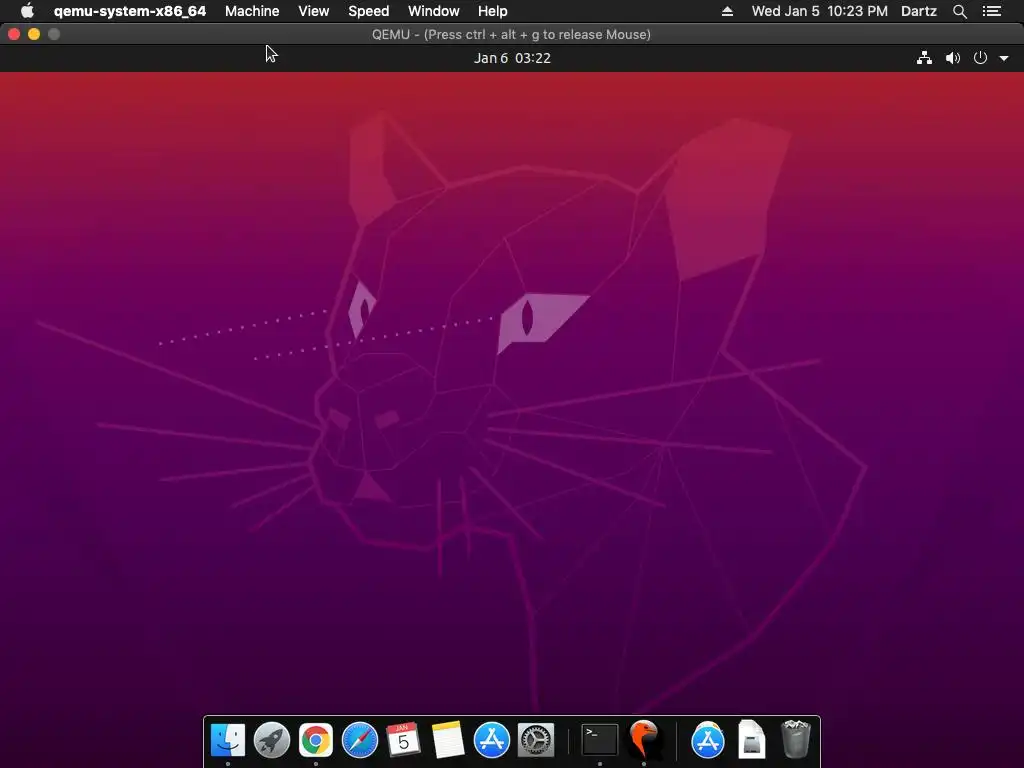Image resolution: width=1024 pixels, height=768 pixels.
Task: Open the Notes app in Dock
Action: [447, 741]
